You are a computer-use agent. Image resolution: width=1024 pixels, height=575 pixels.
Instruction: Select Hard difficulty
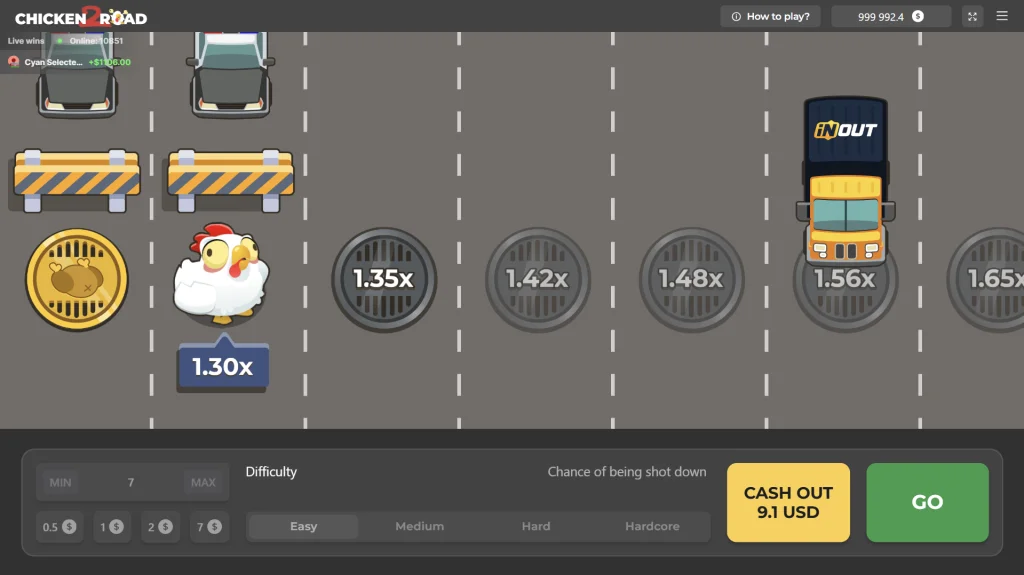click(x=536, y=527)
